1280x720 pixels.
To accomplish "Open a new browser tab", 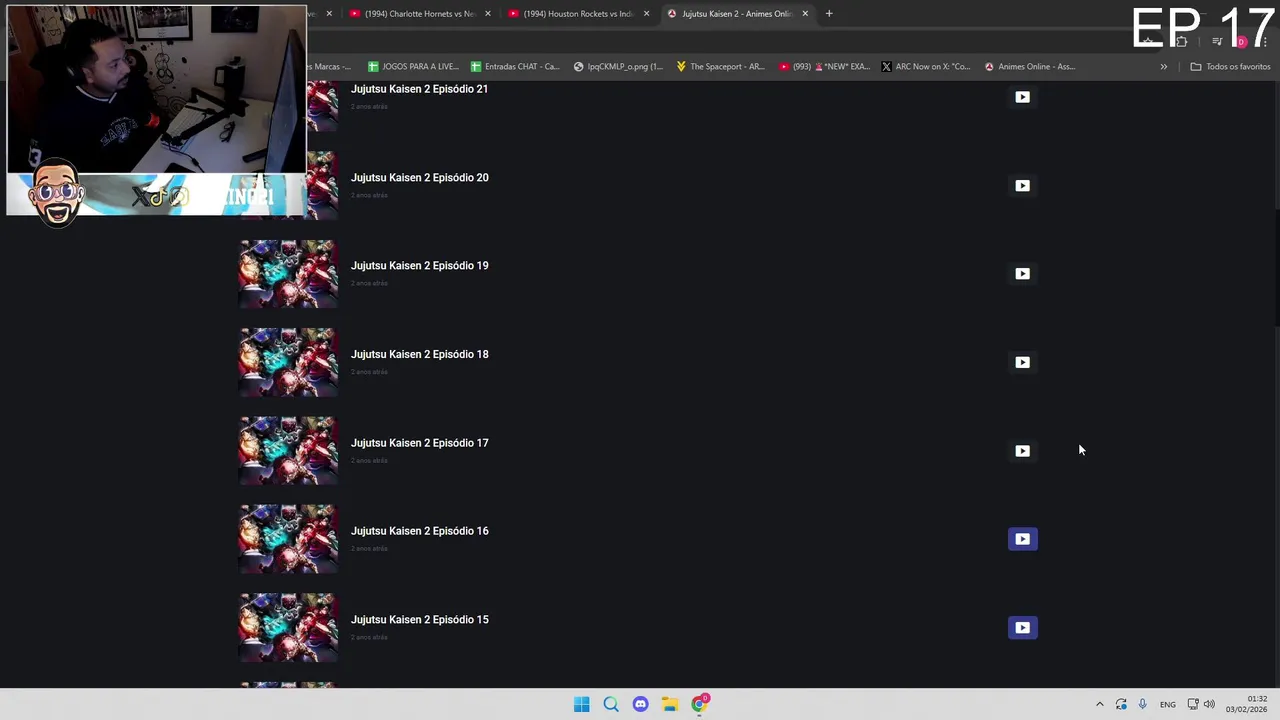I will 829,14.
